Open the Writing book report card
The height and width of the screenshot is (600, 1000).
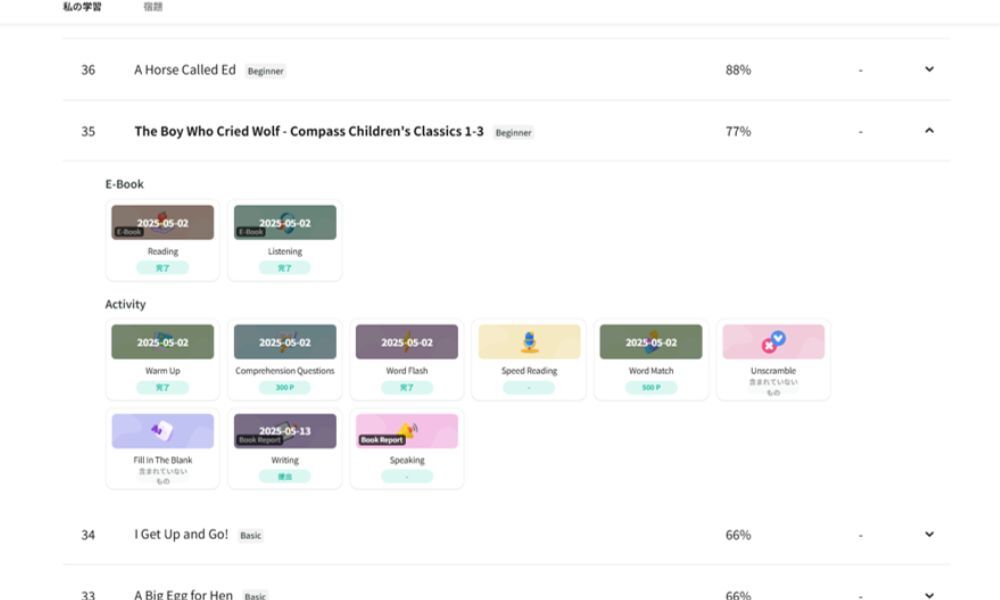pyautogui.click(x=285, y=431)
